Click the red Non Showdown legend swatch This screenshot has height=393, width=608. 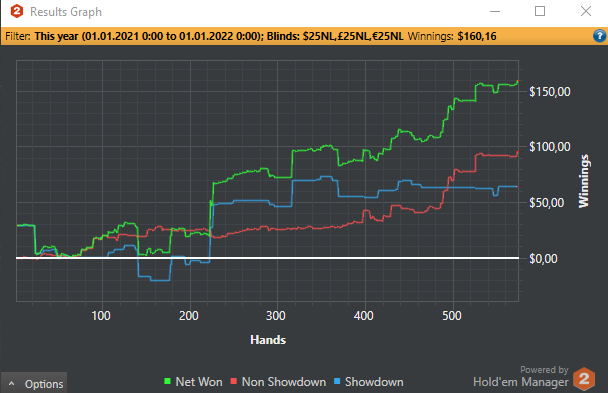(233, 381)
